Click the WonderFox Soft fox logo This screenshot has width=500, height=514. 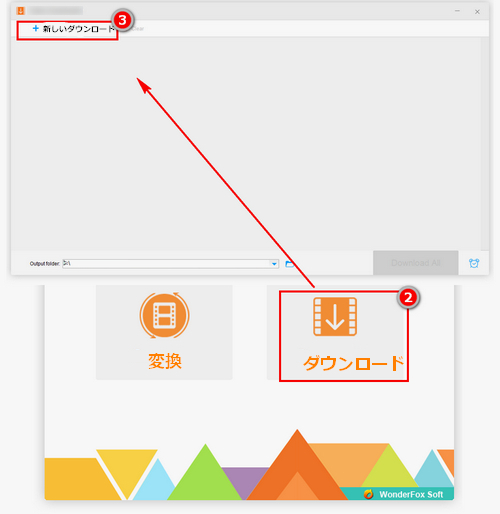pyautogui.click(x=368, y=494)
